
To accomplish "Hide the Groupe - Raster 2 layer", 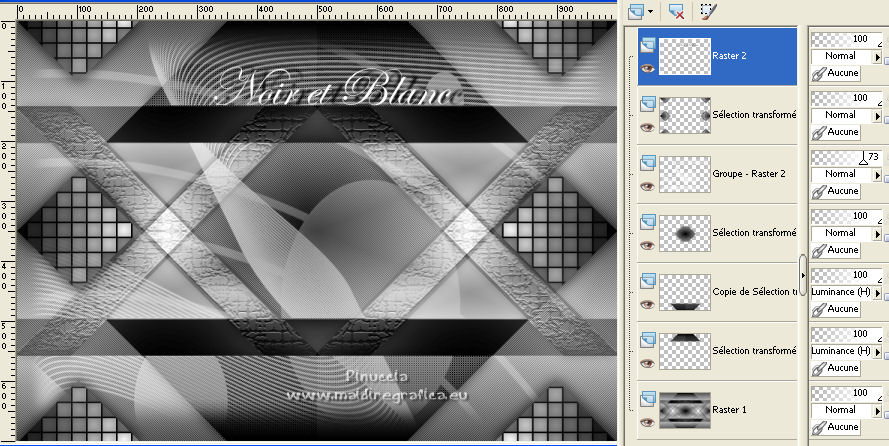I will coord(647,186).
